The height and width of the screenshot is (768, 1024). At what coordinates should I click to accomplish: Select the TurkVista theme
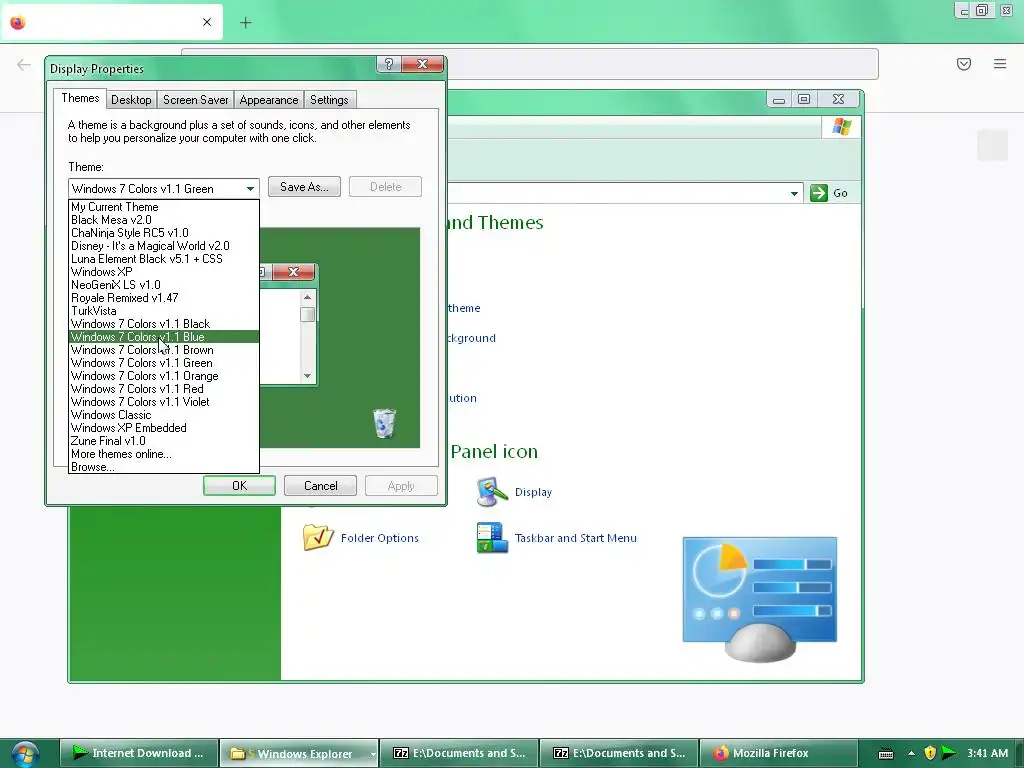164,311
